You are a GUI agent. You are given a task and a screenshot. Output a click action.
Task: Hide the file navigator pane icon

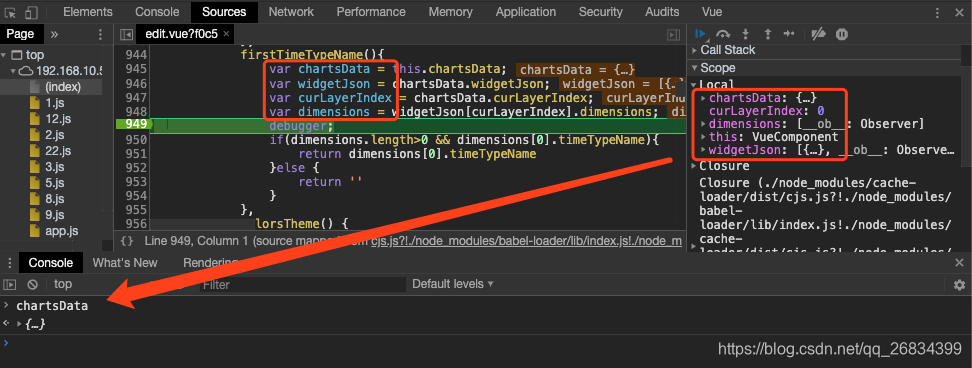[126, 35]
